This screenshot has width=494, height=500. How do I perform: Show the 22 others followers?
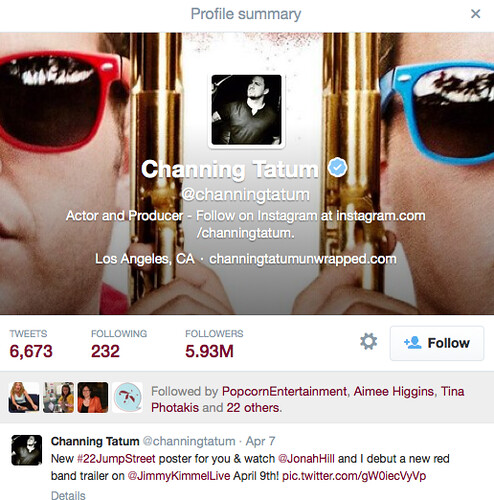pos(253,408)
